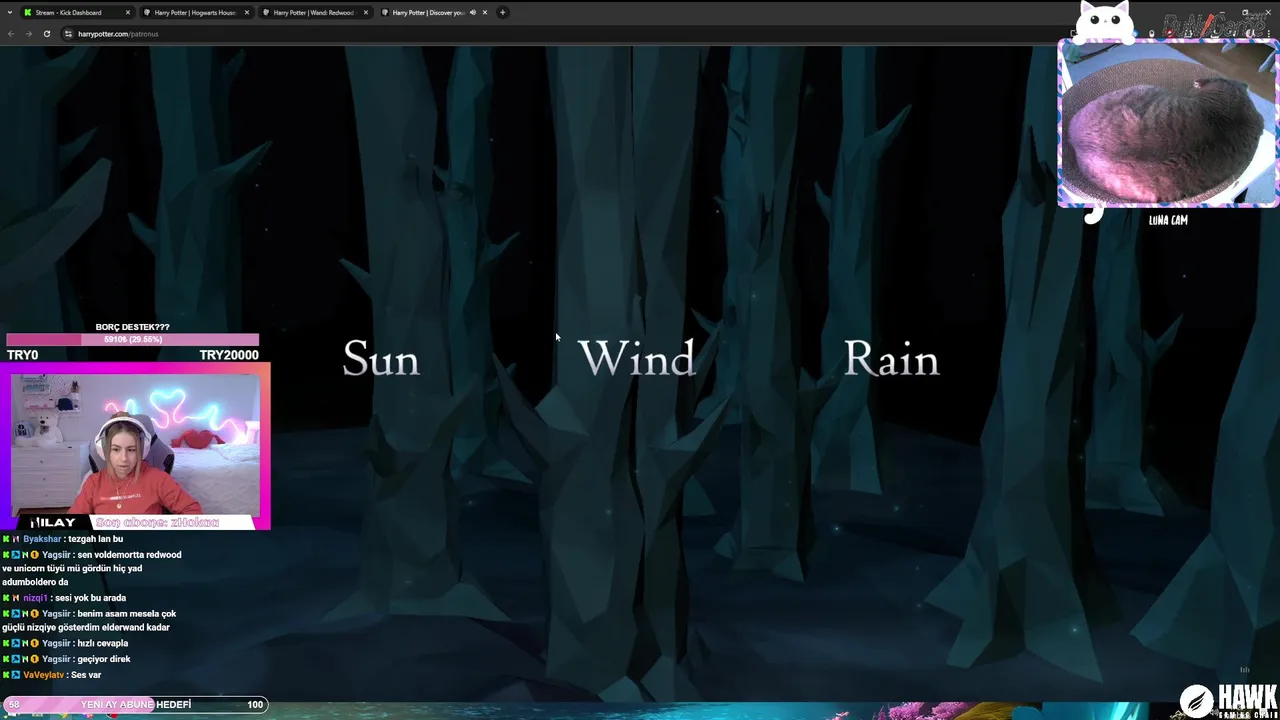Click the 'TRY20000' goal amount label

coord(229,355)
